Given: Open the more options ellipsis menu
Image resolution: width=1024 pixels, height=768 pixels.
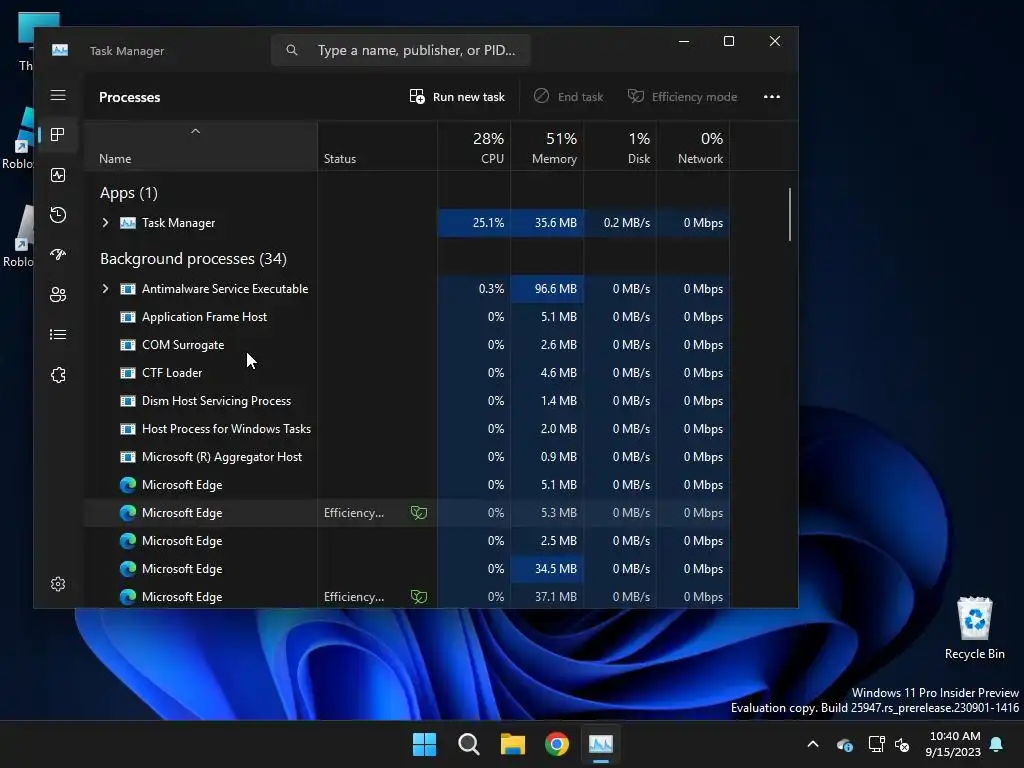Looking at the screenshot, I should click(x=772, y=97).
